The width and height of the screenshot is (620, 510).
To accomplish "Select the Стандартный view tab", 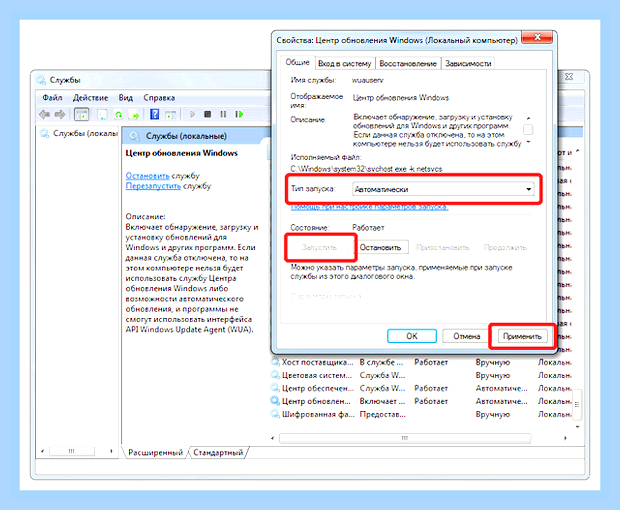I will pyautogui.click(x=218, y=452).
